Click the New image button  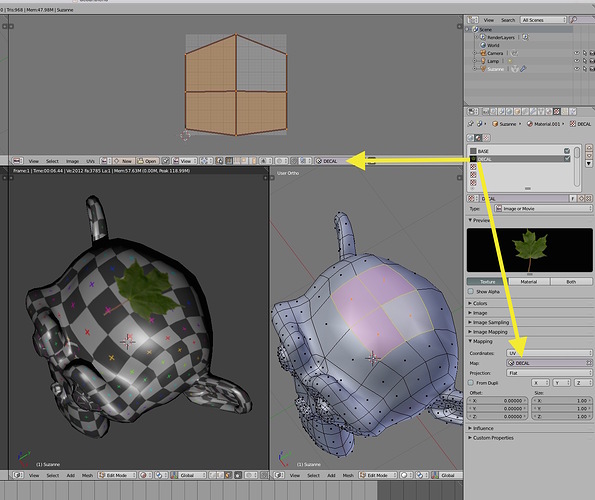[123, 161]
